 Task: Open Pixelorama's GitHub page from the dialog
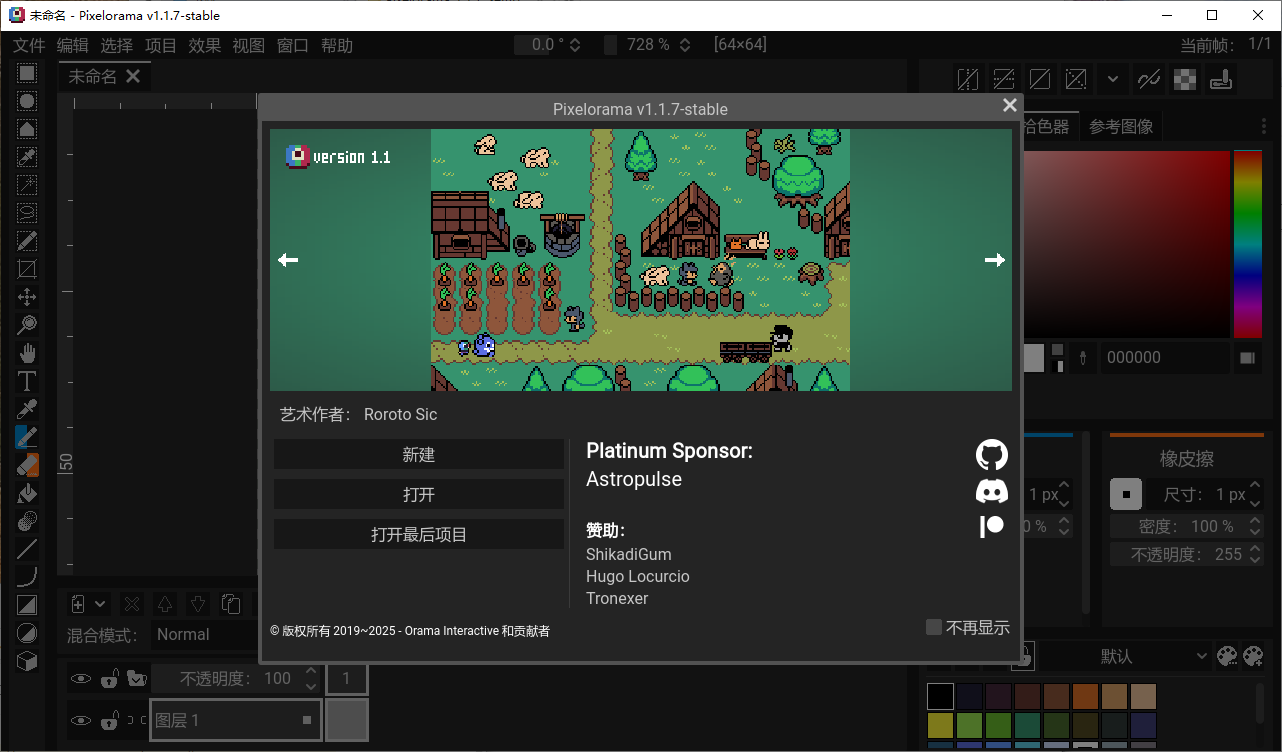click(991, 453)
